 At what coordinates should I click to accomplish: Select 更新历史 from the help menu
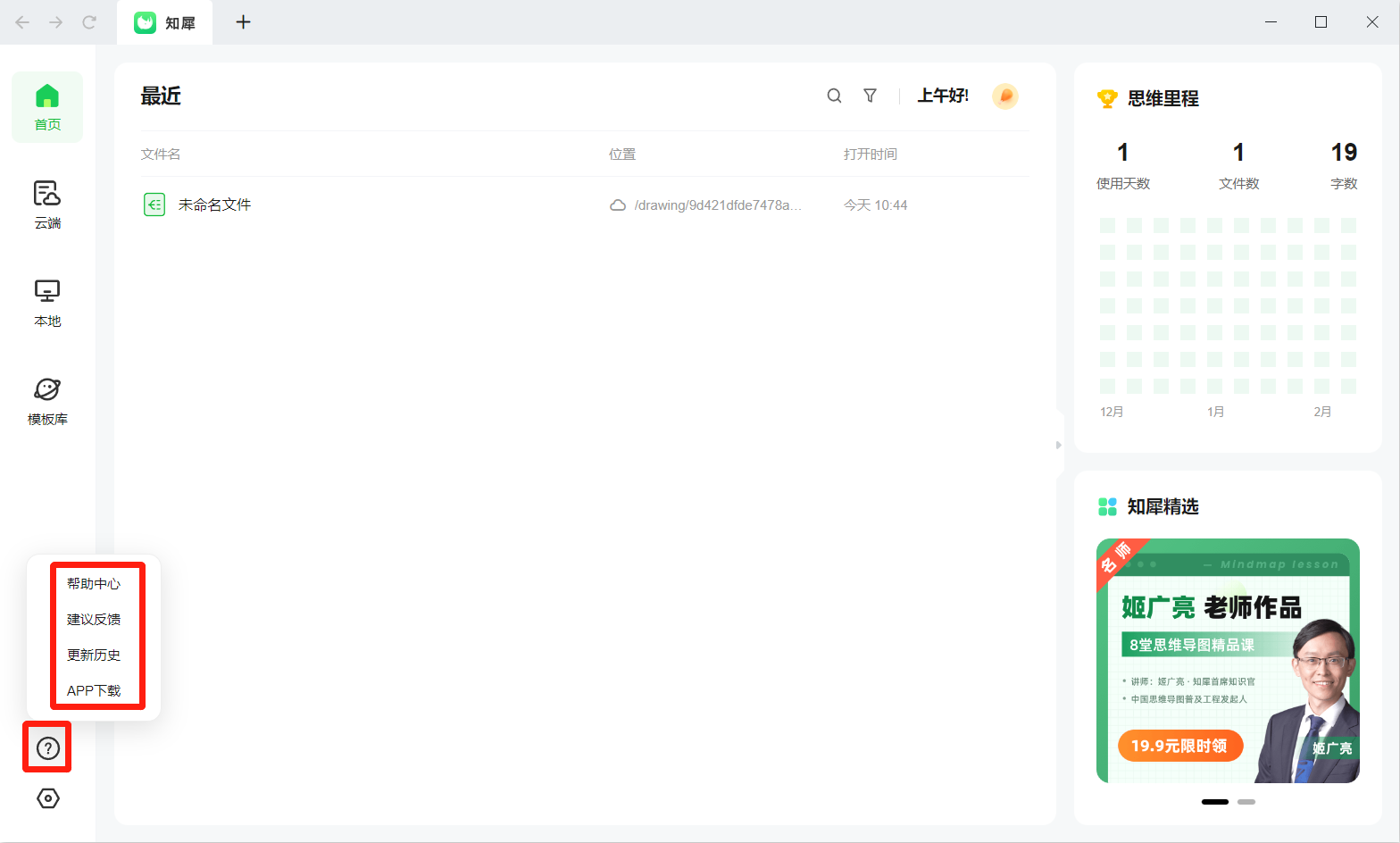pyautogui.click(x=94, y=655)
